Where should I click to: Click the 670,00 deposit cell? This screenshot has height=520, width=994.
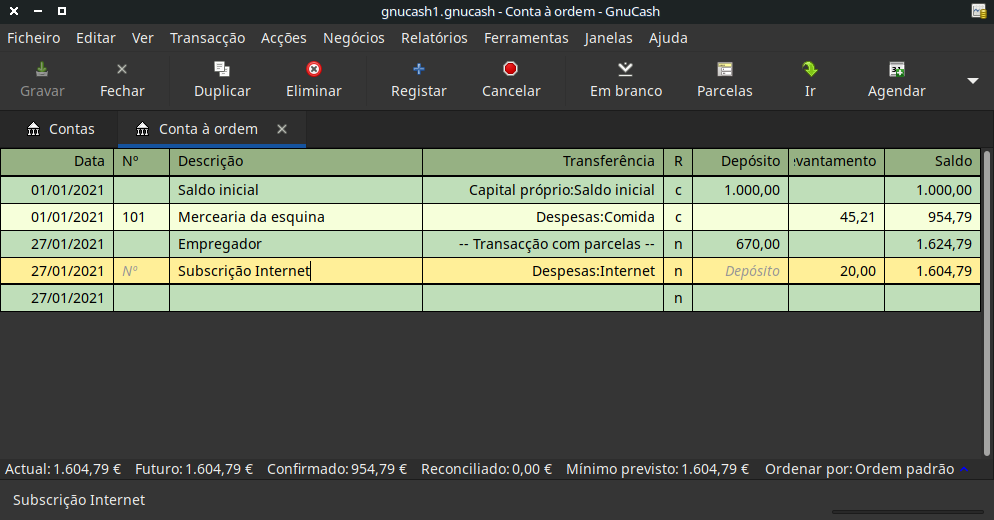click(740, 244)
